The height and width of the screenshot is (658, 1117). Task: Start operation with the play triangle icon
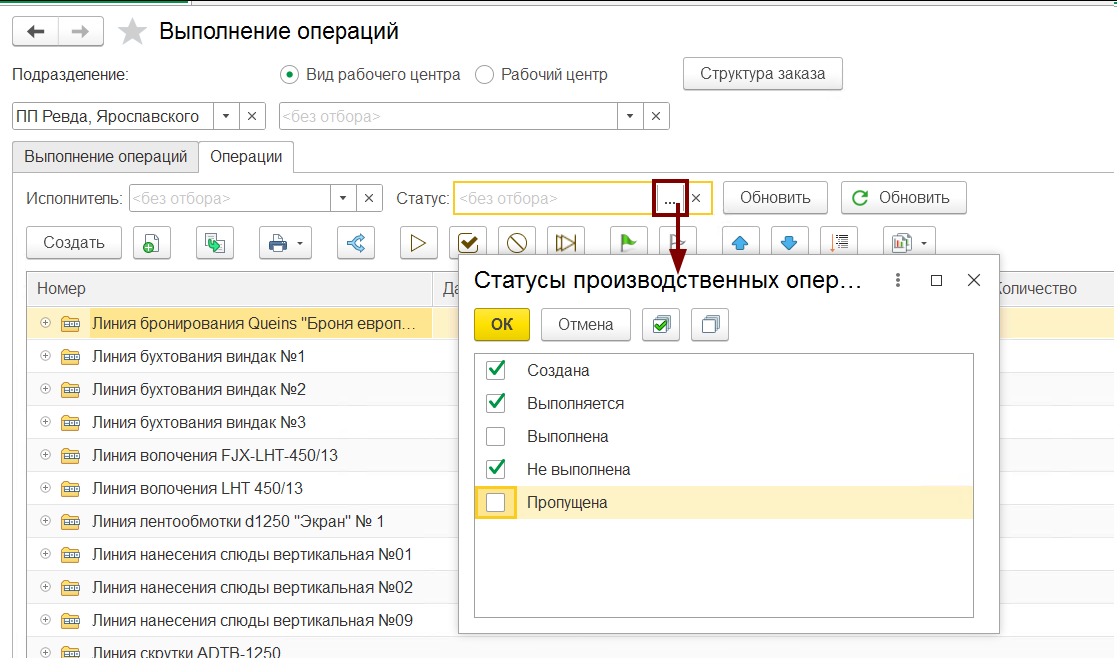tap(418, 243)
